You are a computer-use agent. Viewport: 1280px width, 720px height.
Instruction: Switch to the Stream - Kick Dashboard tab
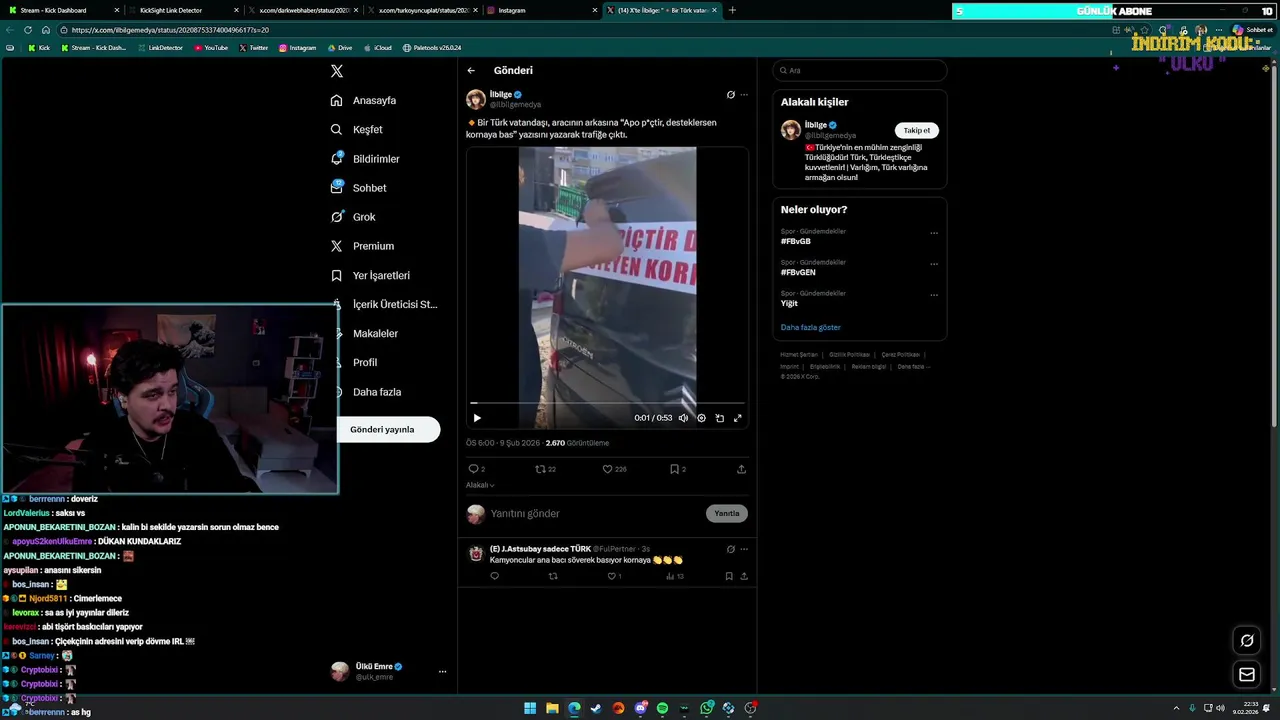tap(62, 10)
